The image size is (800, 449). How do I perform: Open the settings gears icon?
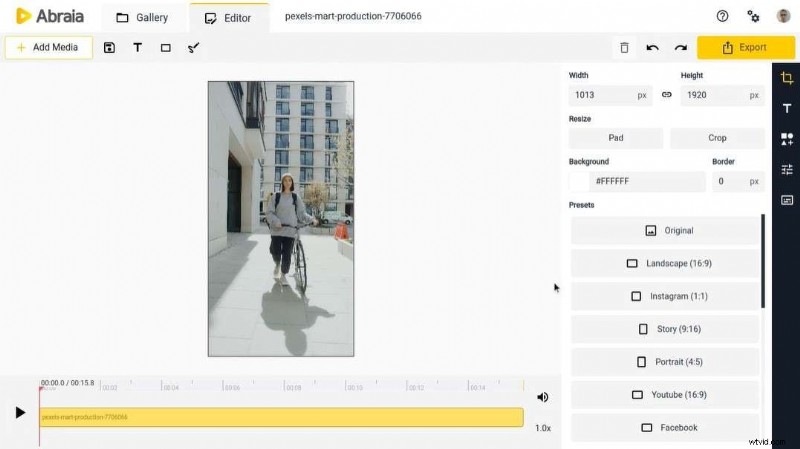click(x=753, y=16)
